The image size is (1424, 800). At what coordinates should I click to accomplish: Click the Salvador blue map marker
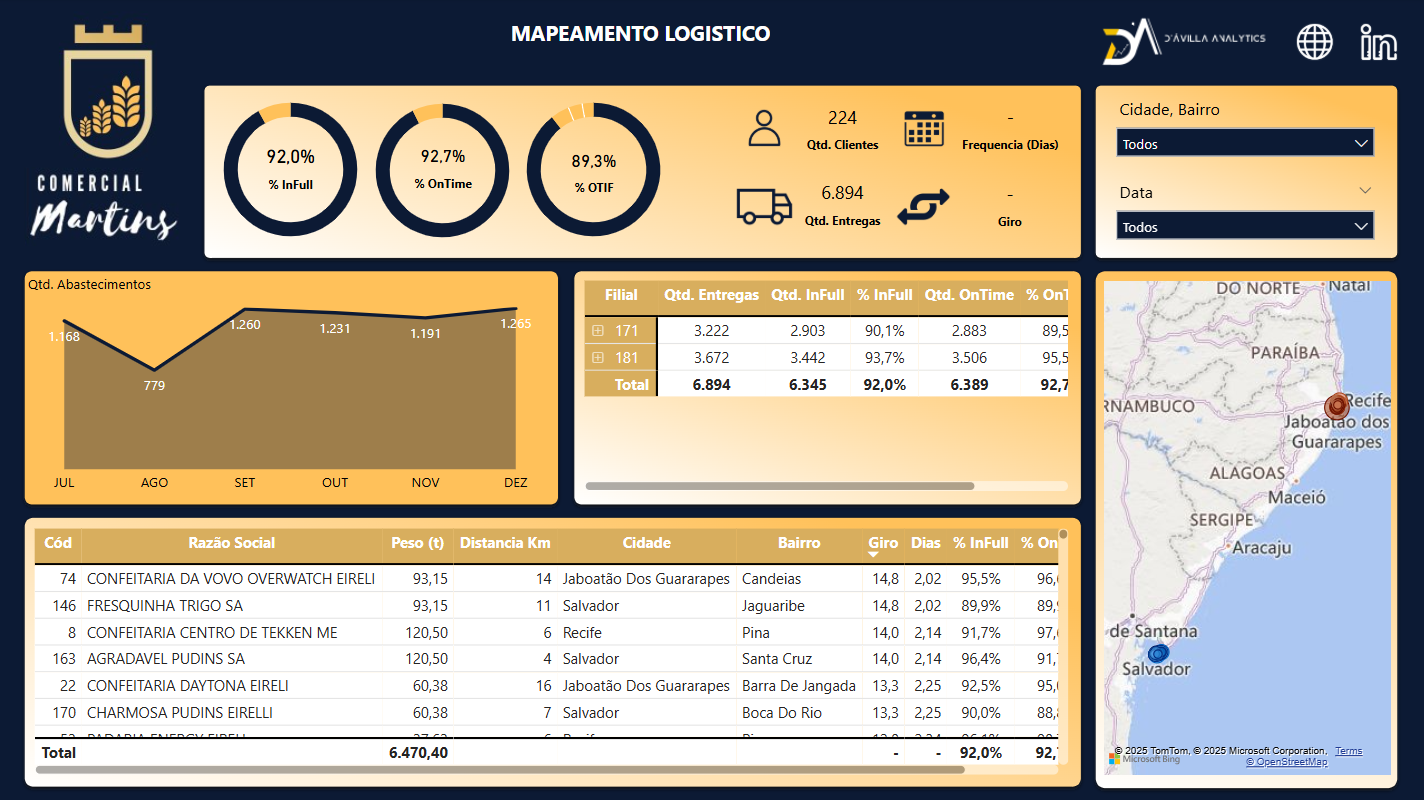click(x=1158, y=653)
